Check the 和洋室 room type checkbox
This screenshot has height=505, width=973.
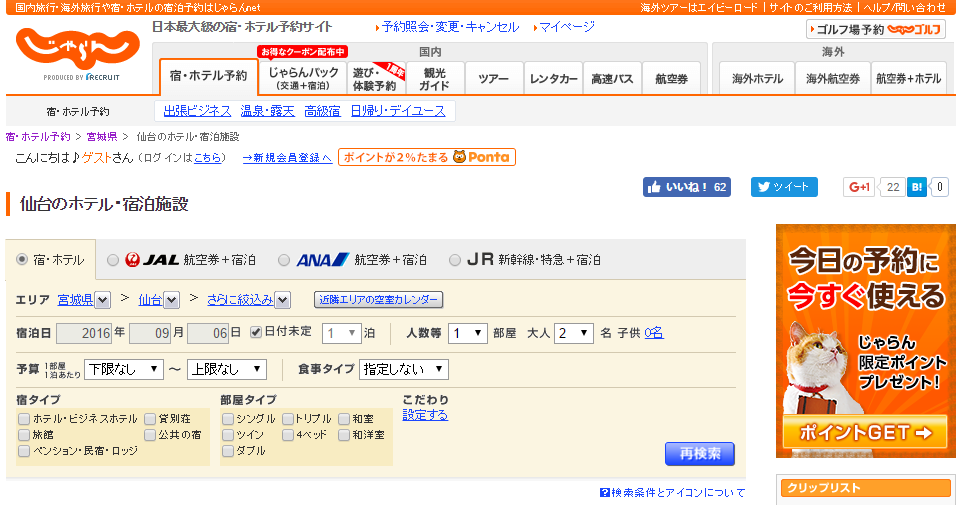click(x=344, y=435)
